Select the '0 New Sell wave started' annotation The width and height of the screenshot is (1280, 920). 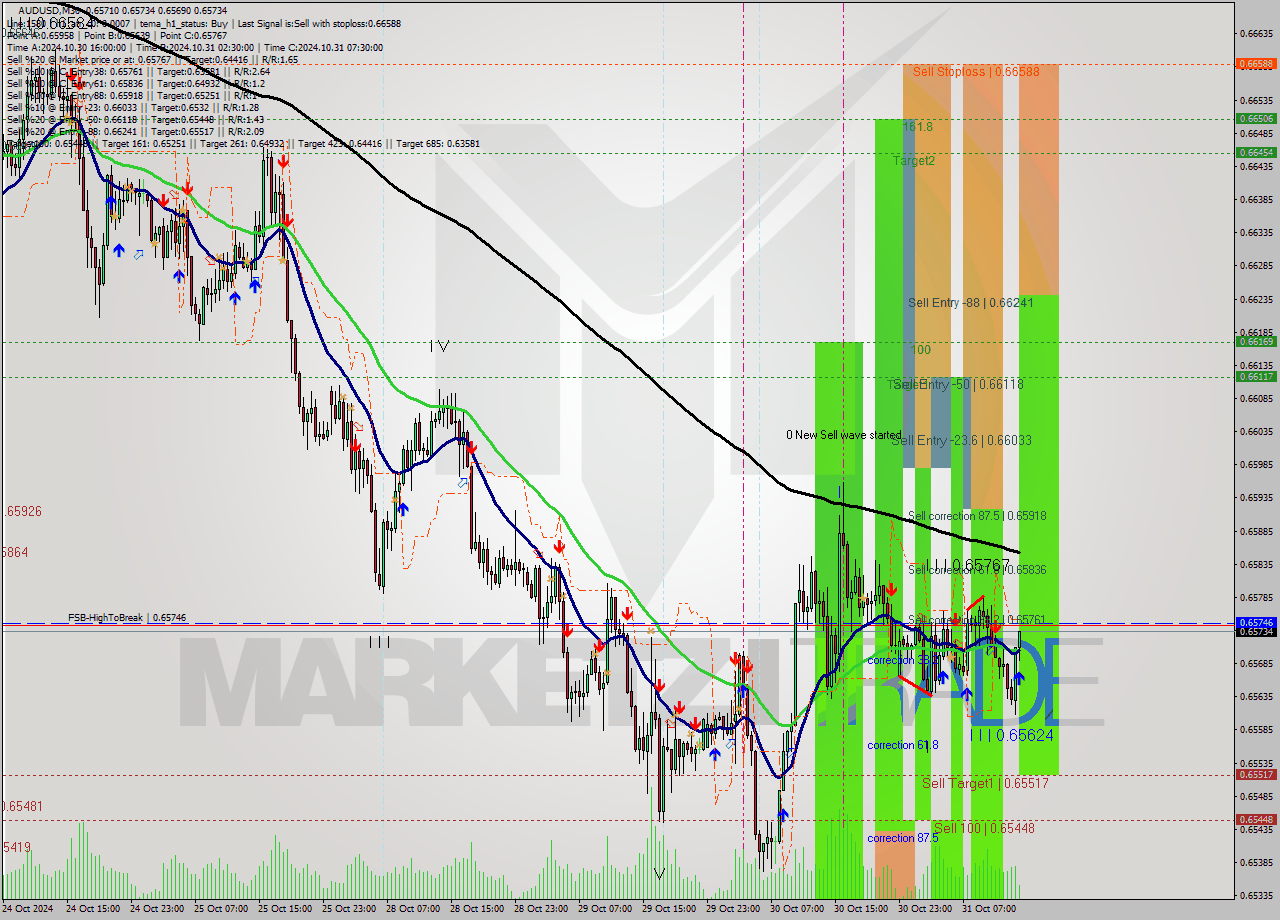(x=843, y=435)
